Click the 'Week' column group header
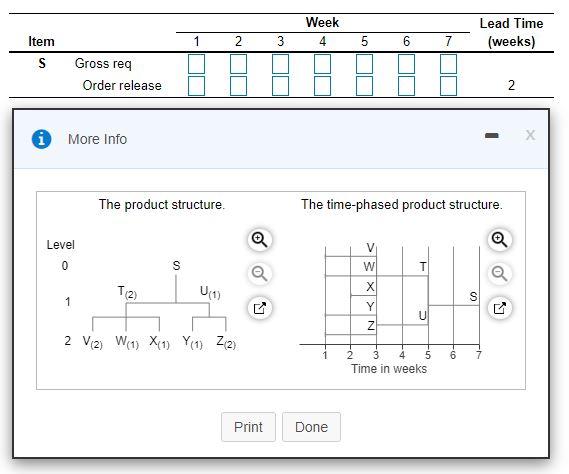The image size is (569, 474). pos(322,23)
